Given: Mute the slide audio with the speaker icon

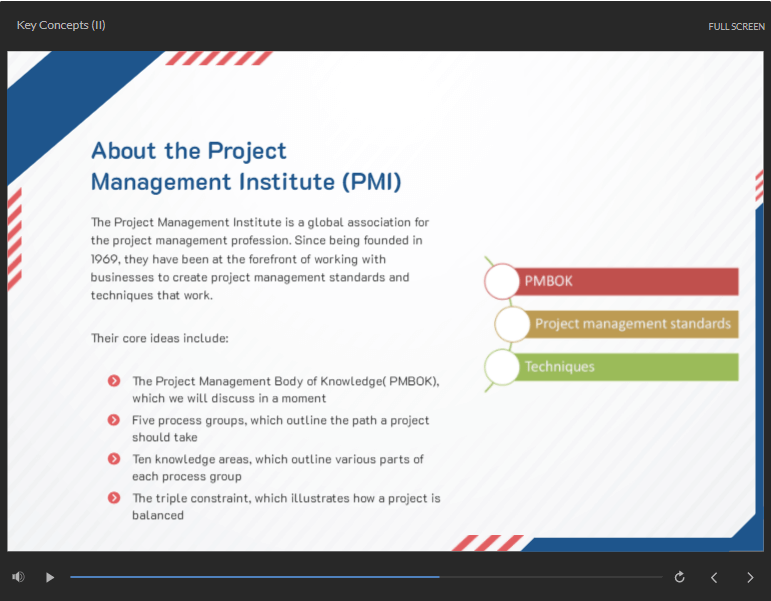Looking at the screenshot, I should pyautogui.click(x=18, y=577).
